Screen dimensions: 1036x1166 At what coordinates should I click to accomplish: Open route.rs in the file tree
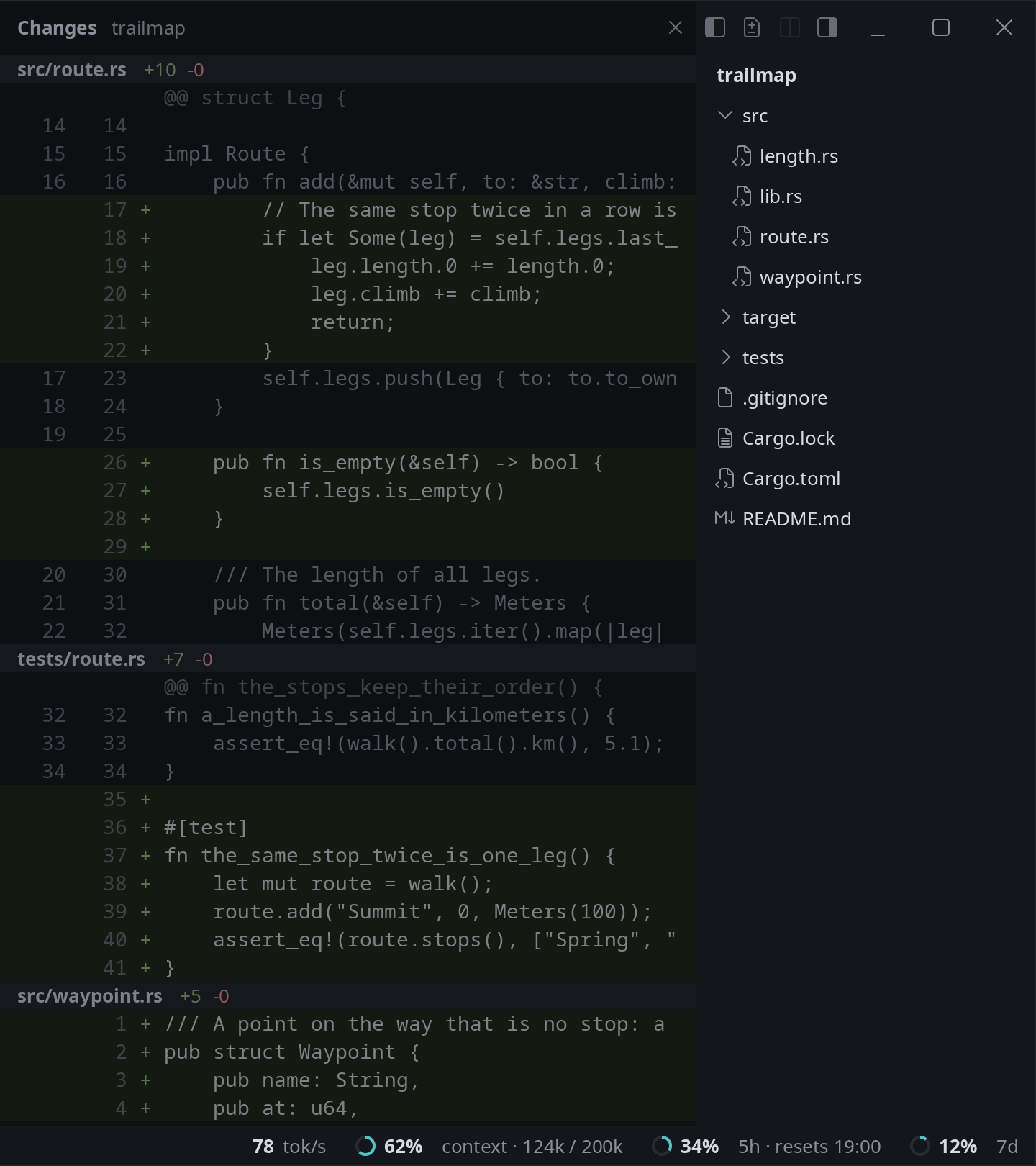click(x=794, y=236)
